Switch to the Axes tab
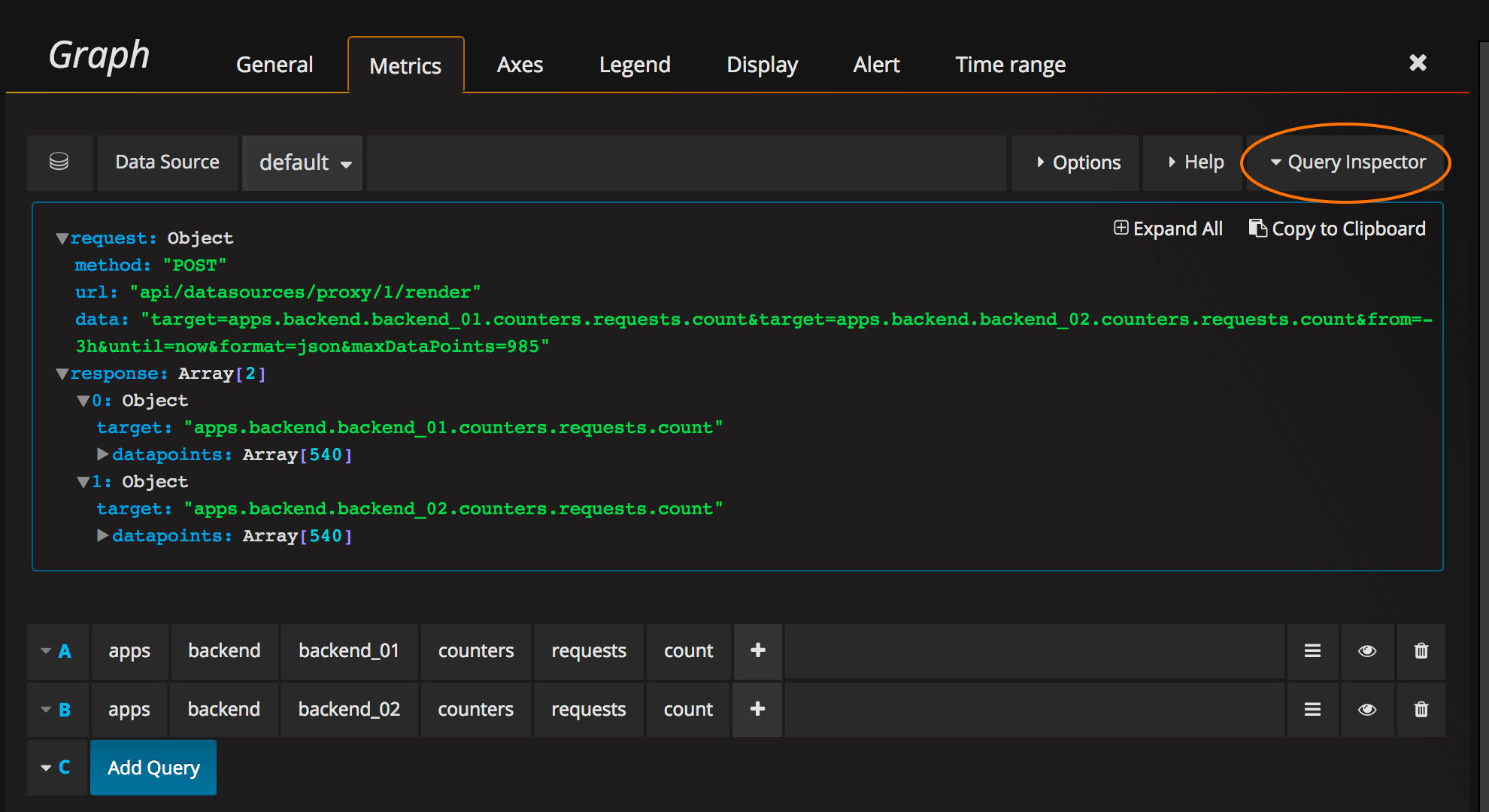The width and height of the screenshot is (1489, 812). click(x=520, y=65)
